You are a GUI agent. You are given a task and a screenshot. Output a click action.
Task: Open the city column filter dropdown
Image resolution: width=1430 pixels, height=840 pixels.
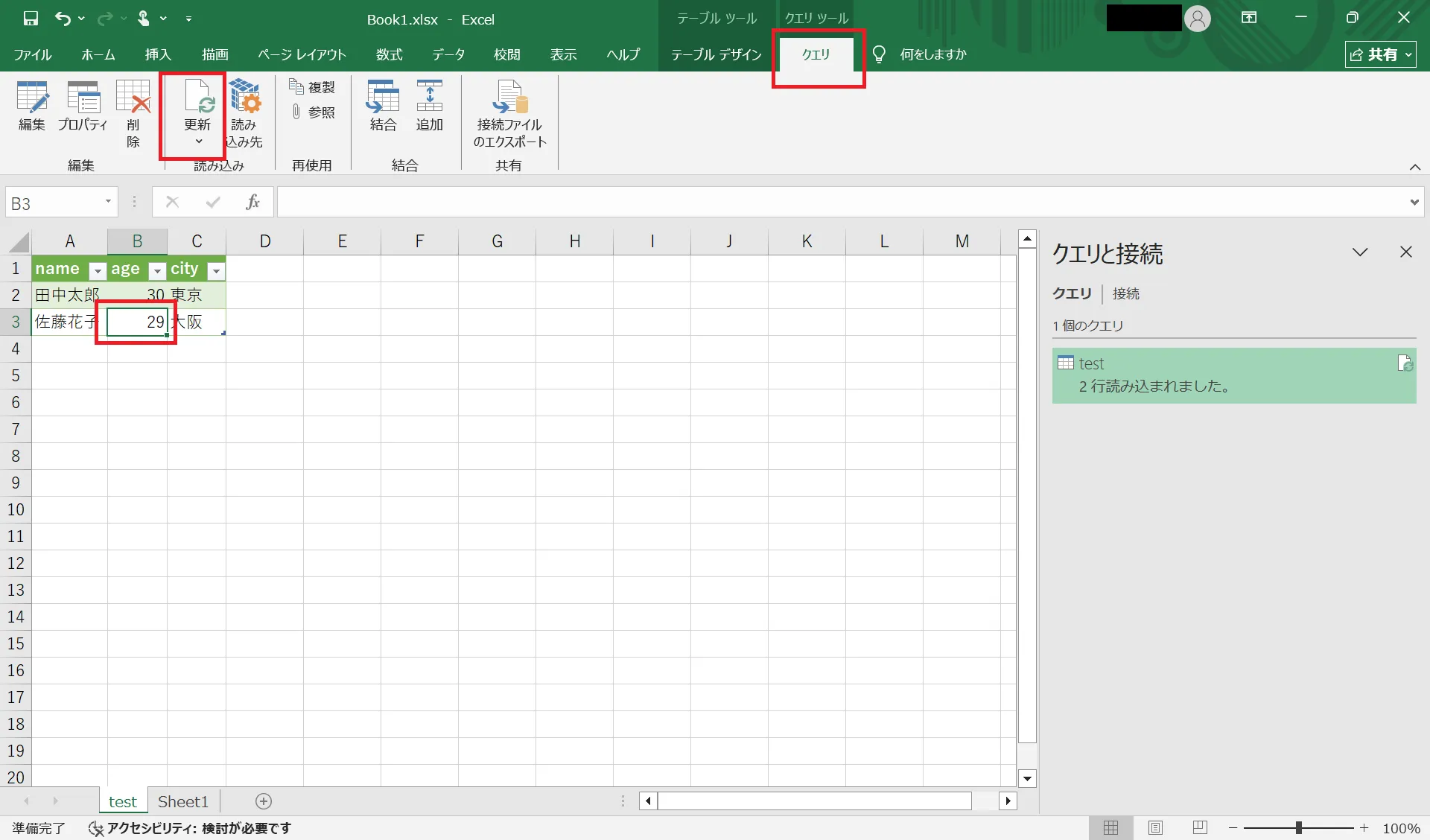[x=216, y=270]
